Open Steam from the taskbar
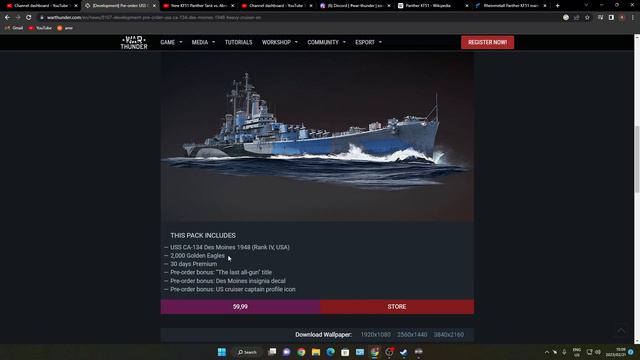This screenshot has width=640, height=360. [x=404, y=352]
